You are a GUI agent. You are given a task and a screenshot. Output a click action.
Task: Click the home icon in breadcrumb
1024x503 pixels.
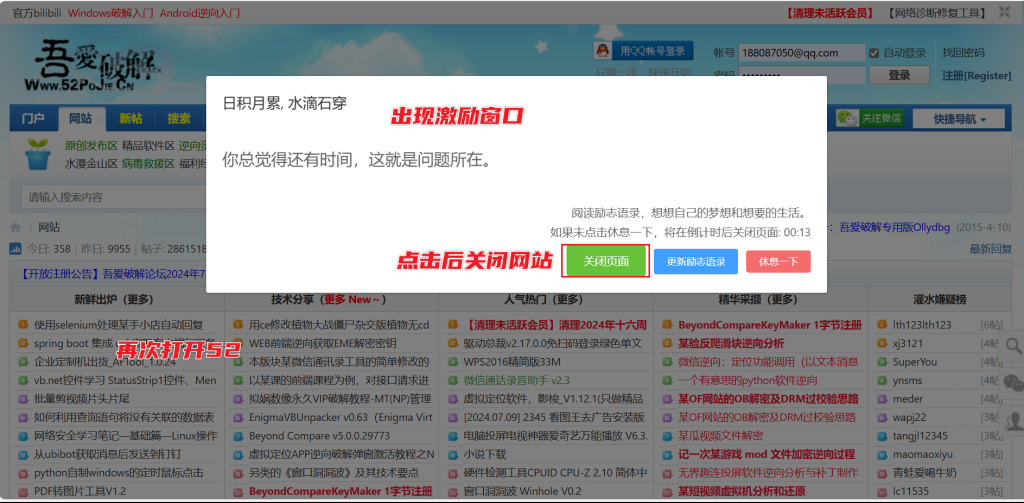pyautogui.click(x=16, y=227)
